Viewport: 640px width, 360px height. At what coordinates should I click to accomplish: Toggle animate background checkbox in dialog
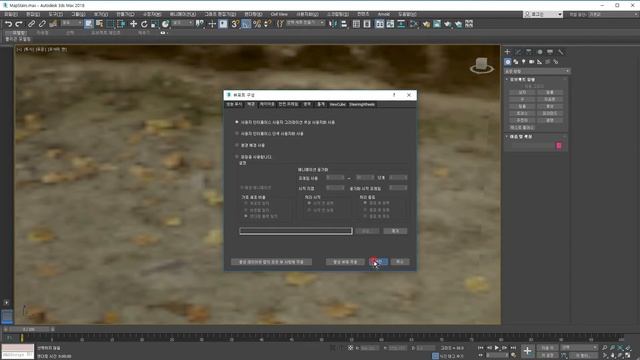click(x=242, y=187)
